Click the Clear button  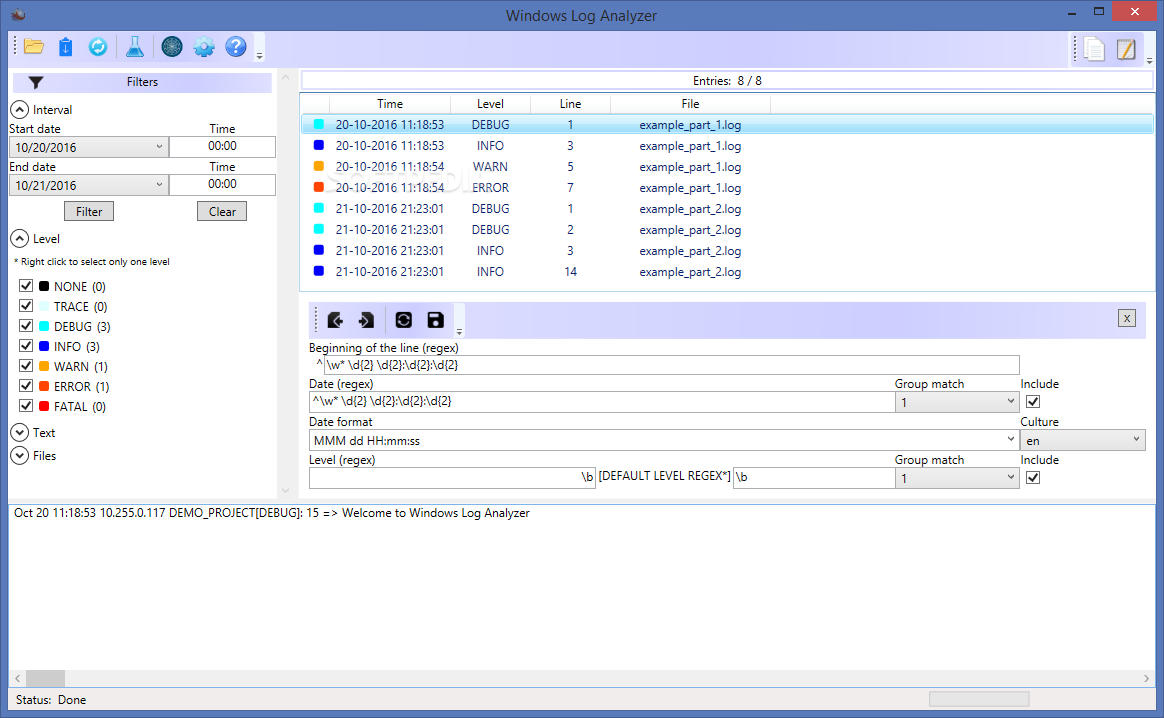pyautogui.click(x=222, y=212)
